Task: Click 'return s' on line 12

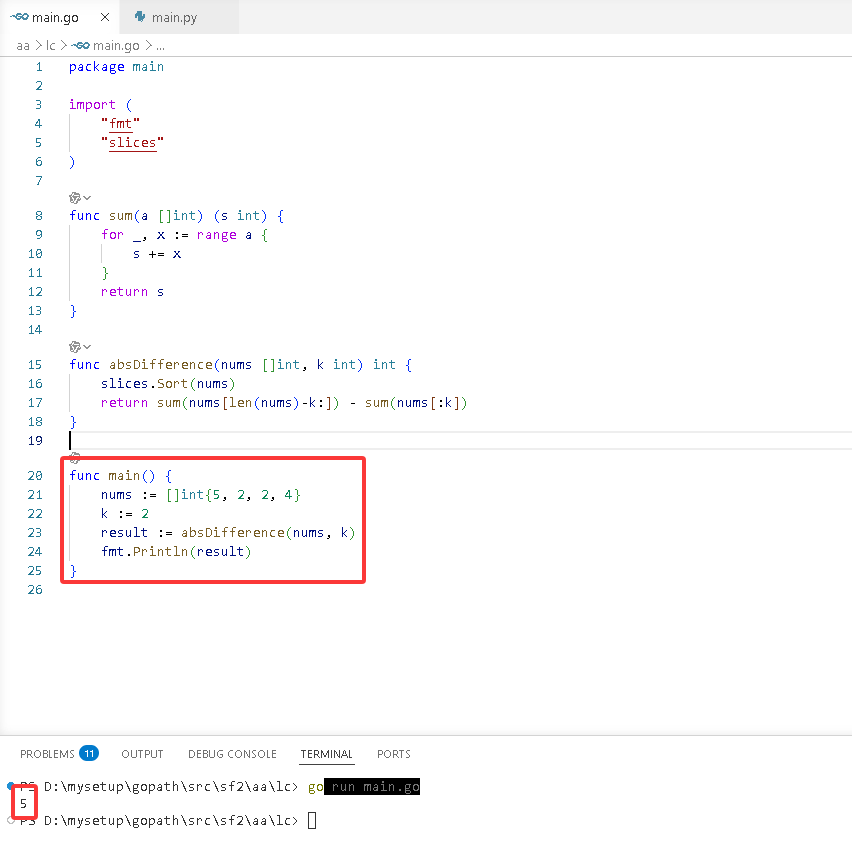Action: (132, 292)
